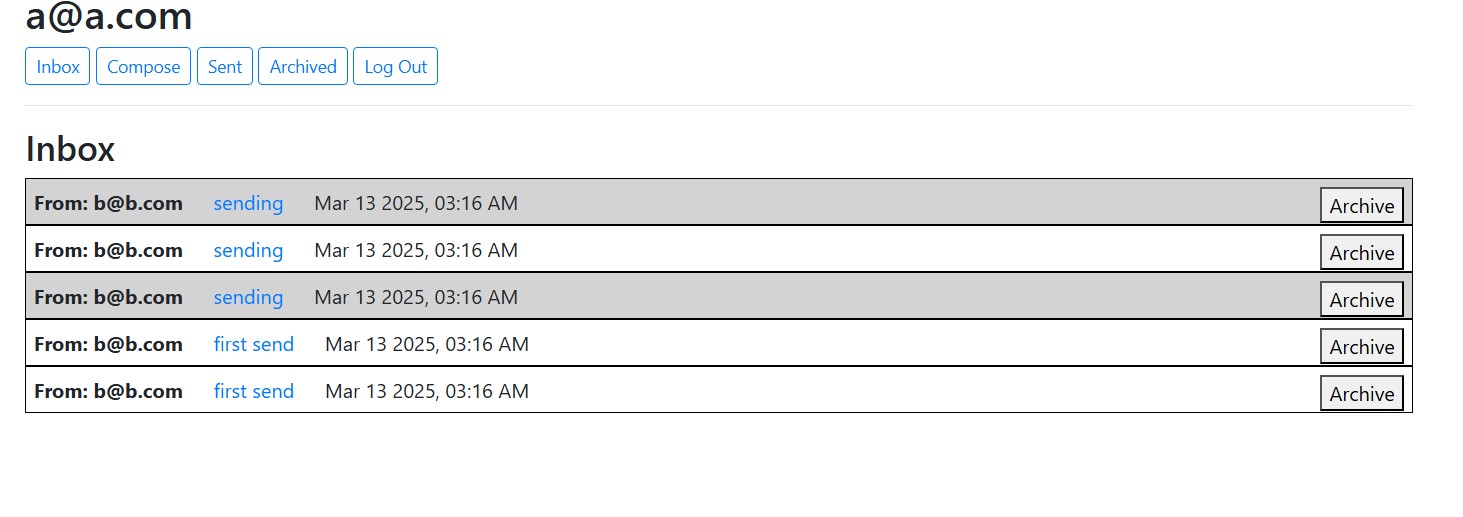Click the sender label in the first email row
The image size is (1463, 517).
[x=108, y=204]
